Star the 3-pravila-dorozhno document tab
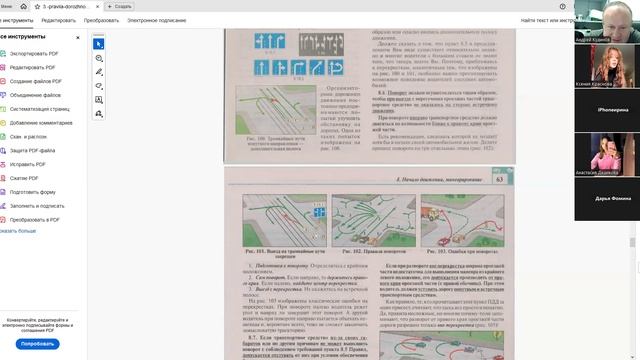Viewport: 640px width, 360px height. pyautogui.click(x=37, y=7)
